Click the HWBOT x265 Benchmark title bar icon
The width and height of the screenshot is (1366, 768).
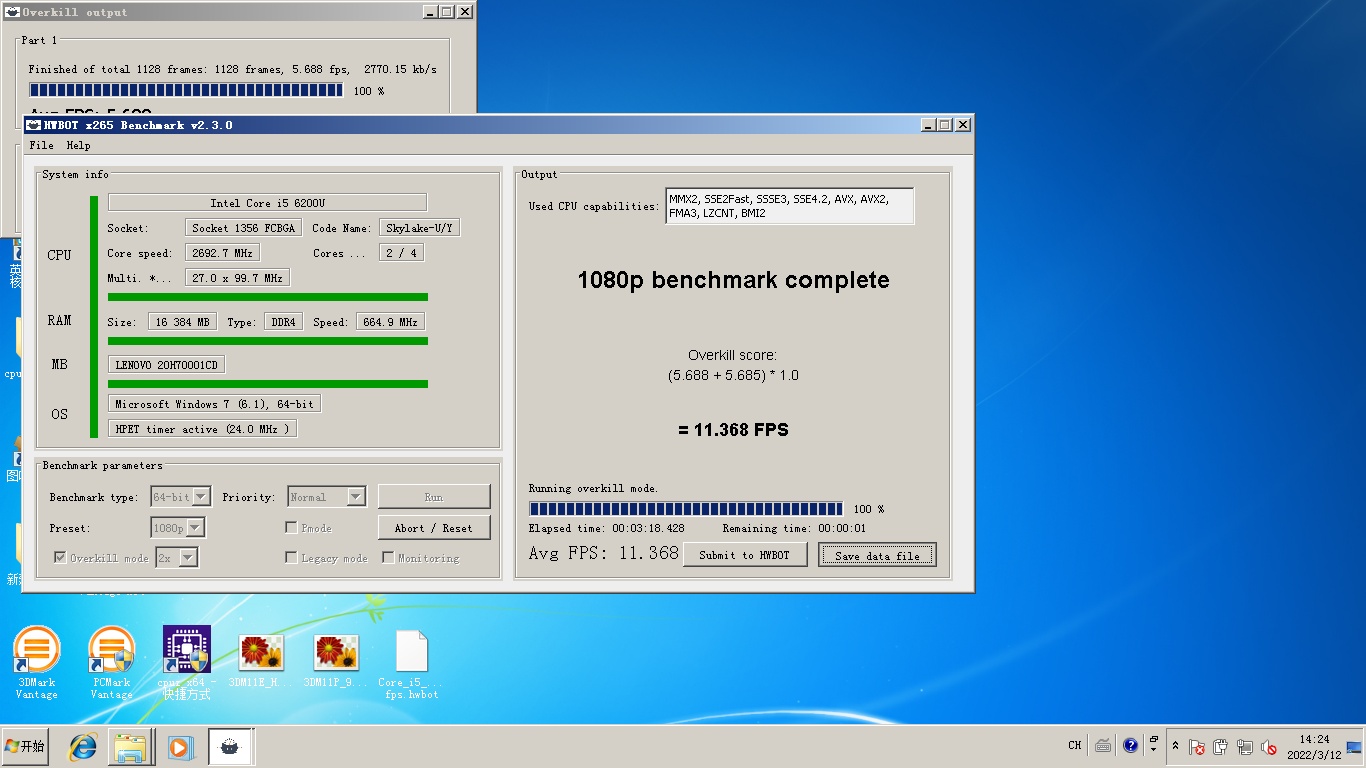[34, 125]
